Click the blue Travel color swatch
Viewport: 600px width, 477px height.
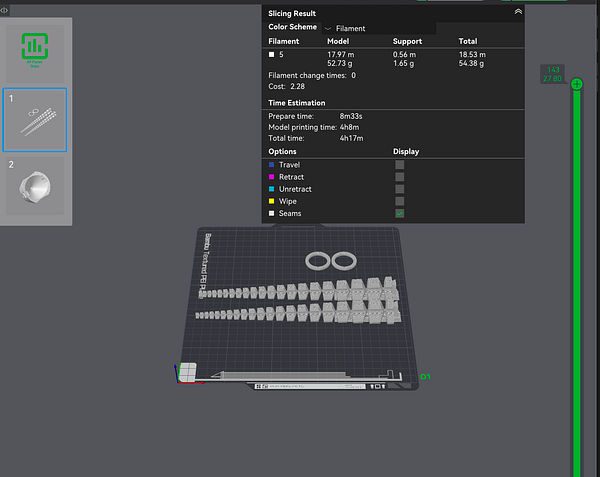(x=272, y=165)
